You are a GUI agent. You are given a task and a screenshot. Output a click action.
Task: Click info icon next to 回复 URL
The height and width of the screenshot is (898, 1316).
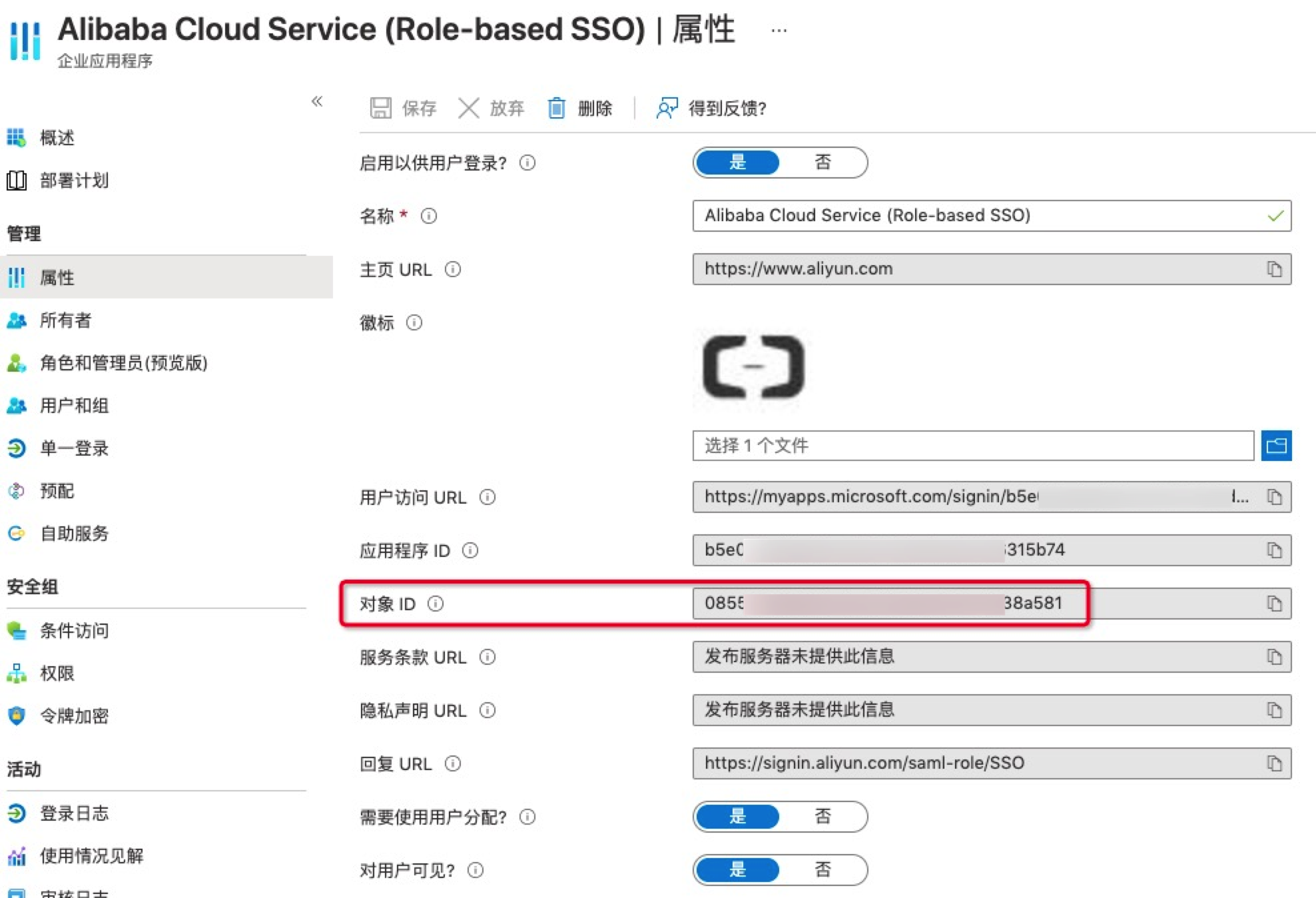(453, 763)
